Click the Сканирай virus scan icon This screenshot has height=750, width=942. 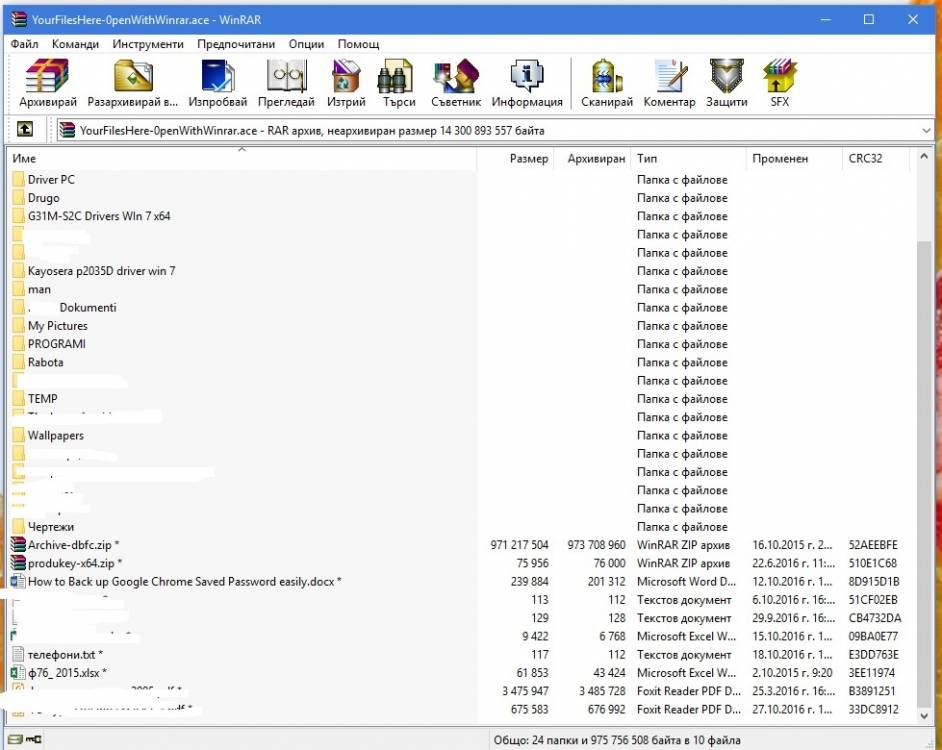click(x=607, y=76)
